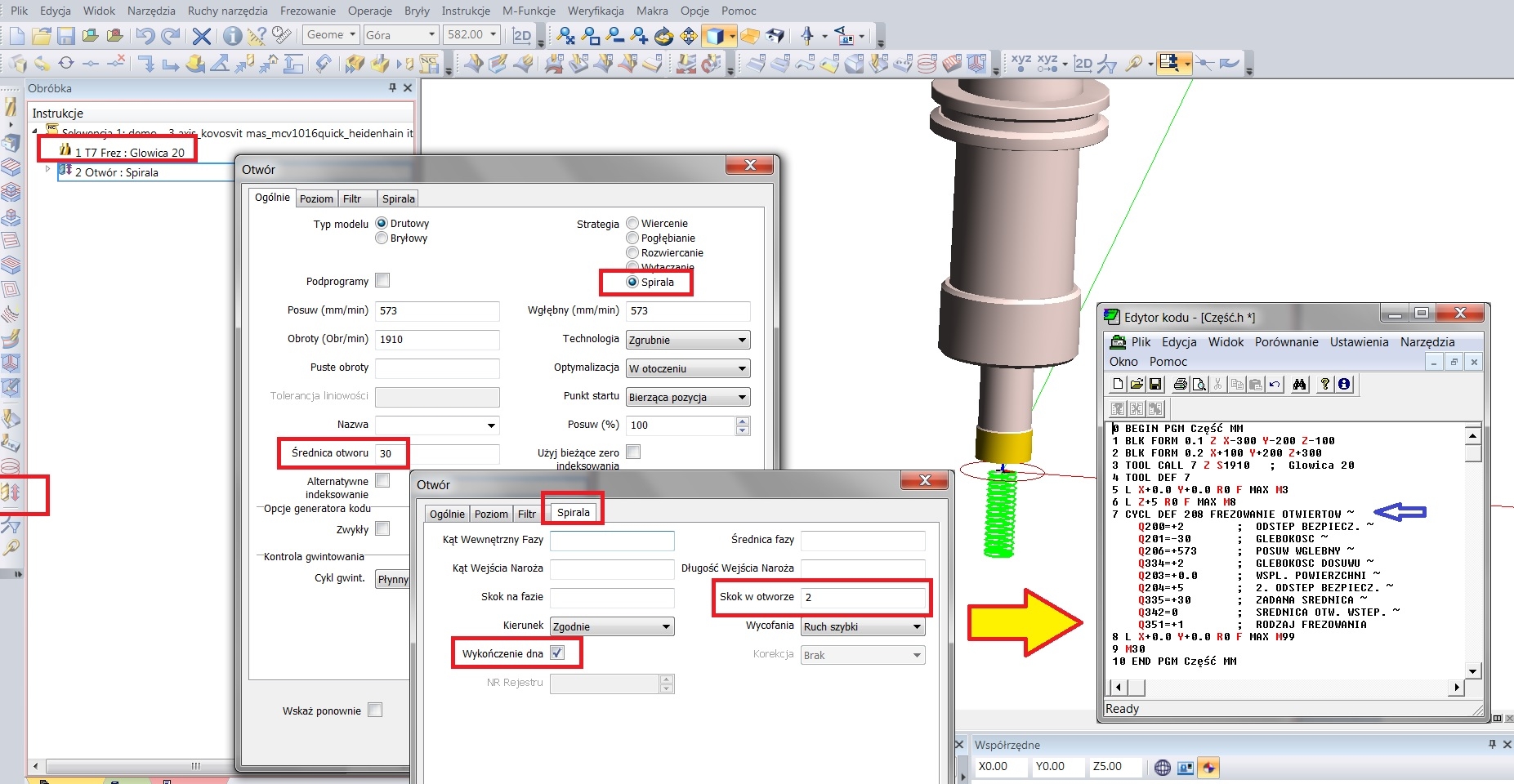Switch to Poziom tab in back Otwór dialog

(x=316, y=198)
